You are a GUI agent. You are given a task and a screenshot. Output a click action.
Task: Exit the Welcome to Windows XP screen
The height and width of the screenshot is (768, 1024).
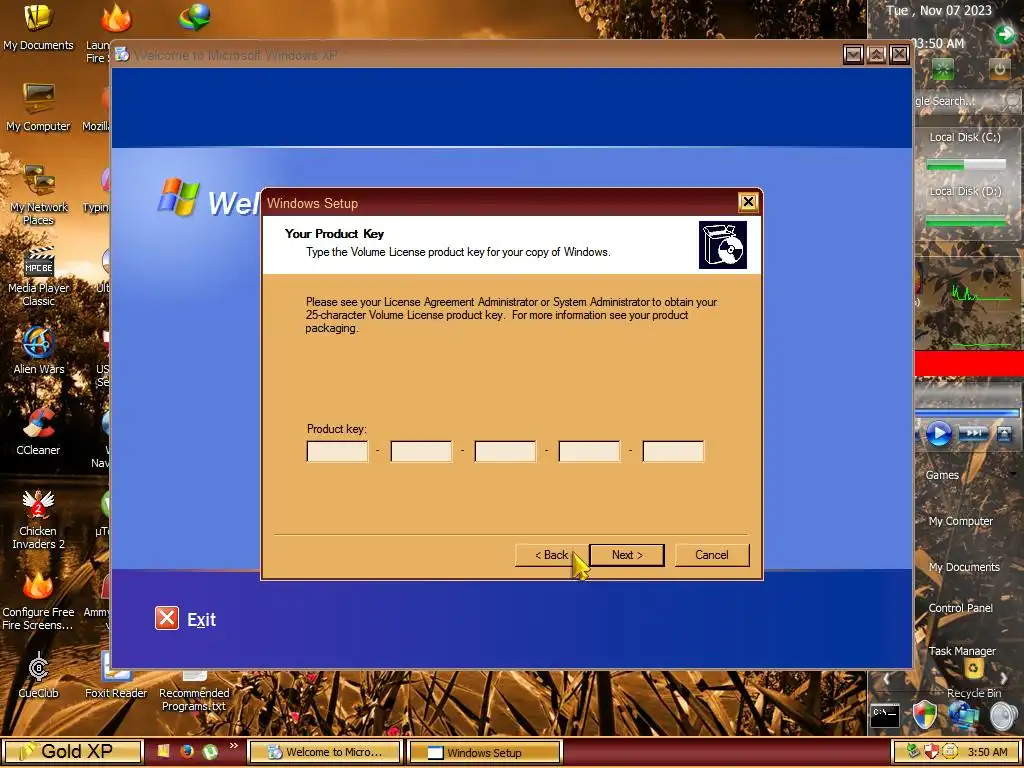click(185, 618)
